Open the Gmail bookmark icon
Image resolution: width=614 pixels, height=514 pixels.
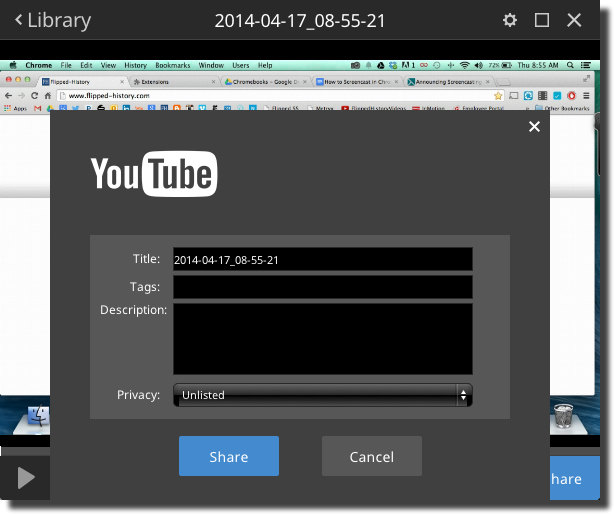[x=38, y=108]
